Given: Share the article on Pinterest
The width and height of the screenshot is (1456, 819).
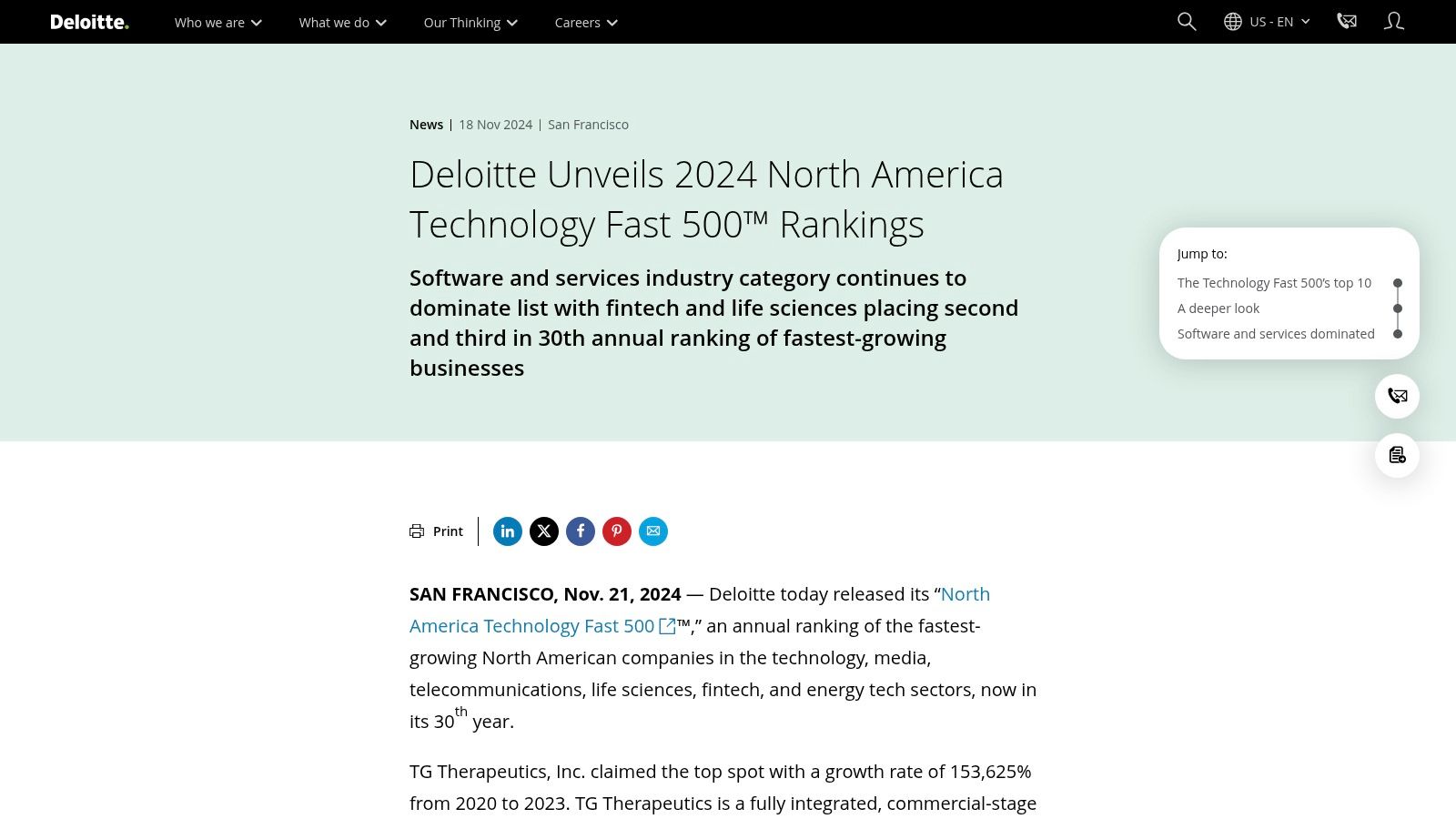Looking at the screenshot, I should [x=616, y=531].
